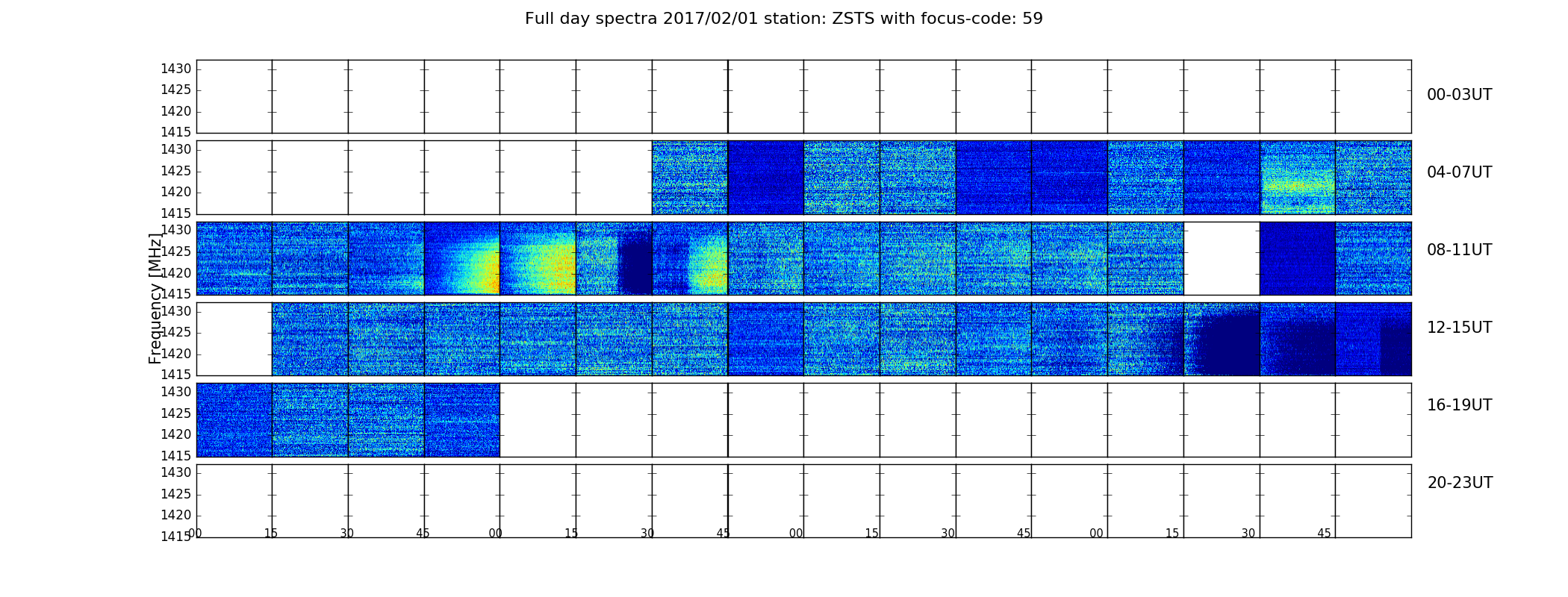Select the '16-19UT' row label
This screenshot has width=1568, height=597.
point(1459,405)
